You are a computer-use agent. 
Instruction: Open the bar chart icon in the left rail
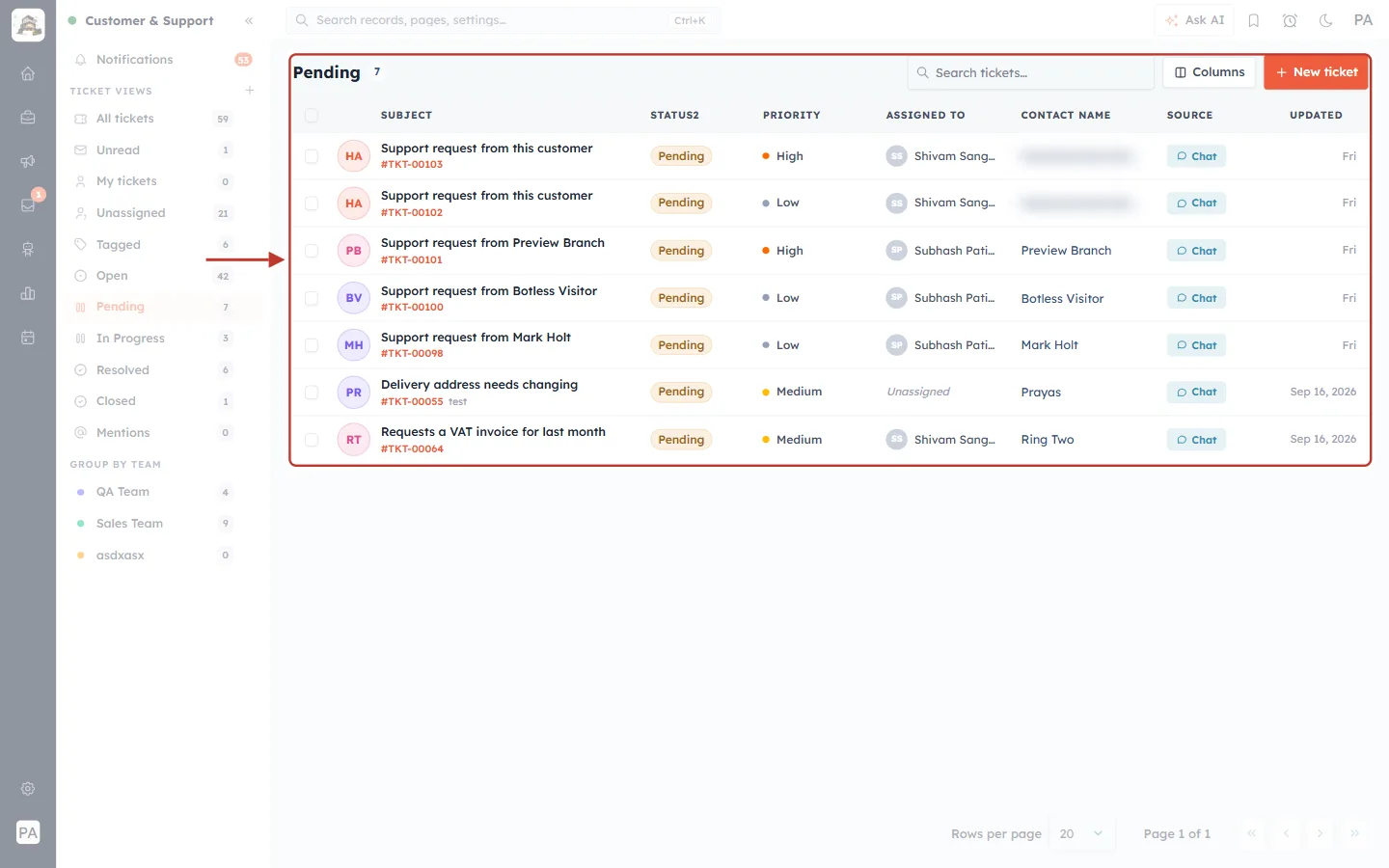click(x=28, y=293)
